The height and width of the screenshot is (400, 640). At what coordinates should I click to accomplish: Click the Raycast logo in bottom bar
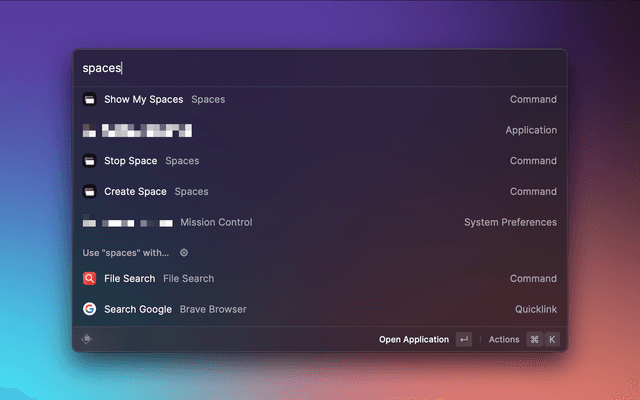point(88,339)
